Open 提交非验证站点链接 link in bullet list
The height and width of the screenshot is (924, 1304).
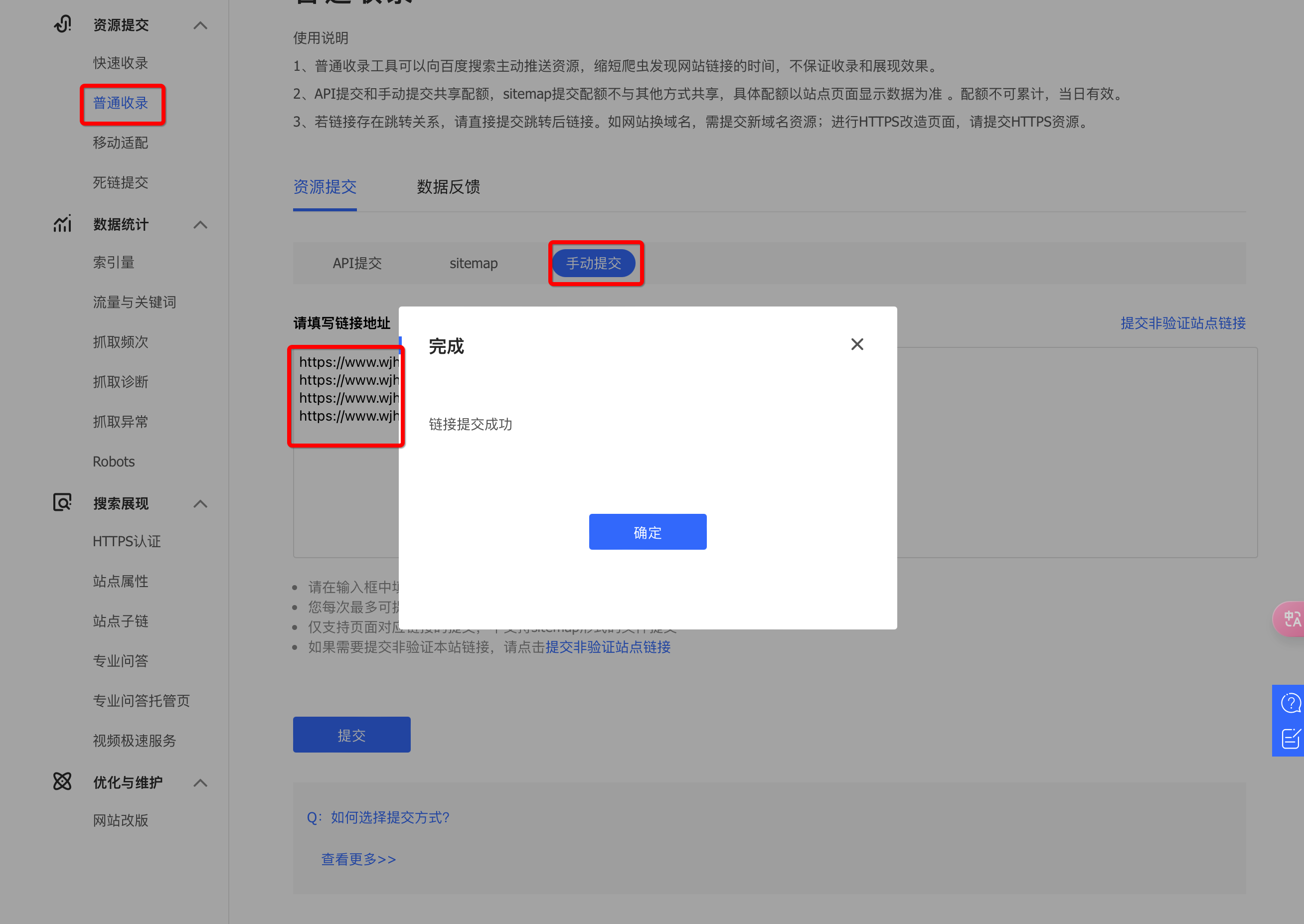[608, 647]
